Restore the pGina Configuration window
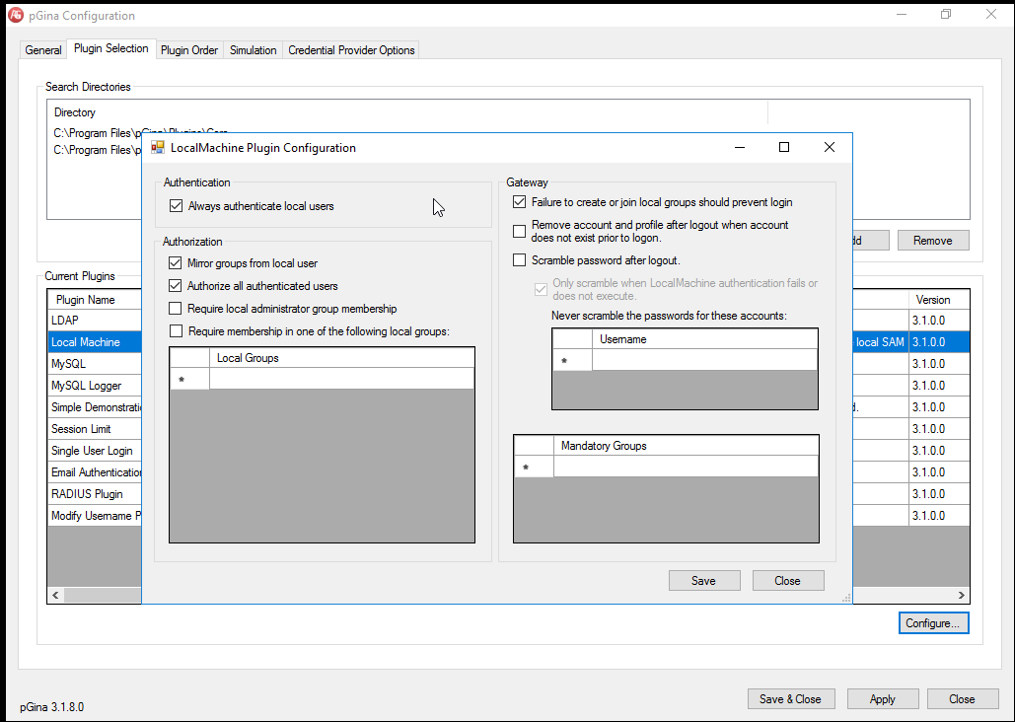This screenshot has height=722, width=1015. (x=946, y=14)
